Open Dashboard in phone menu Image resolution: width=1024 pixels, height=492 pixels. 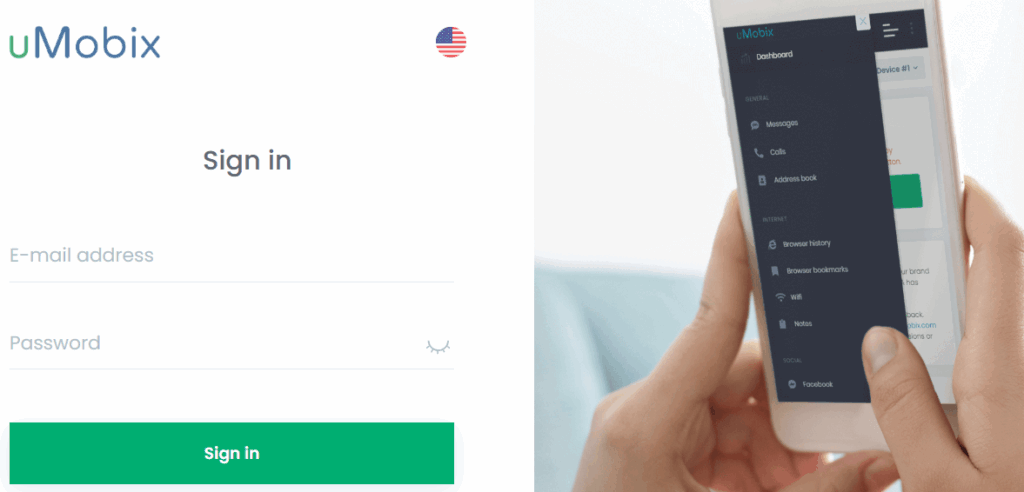pos(774,56)
